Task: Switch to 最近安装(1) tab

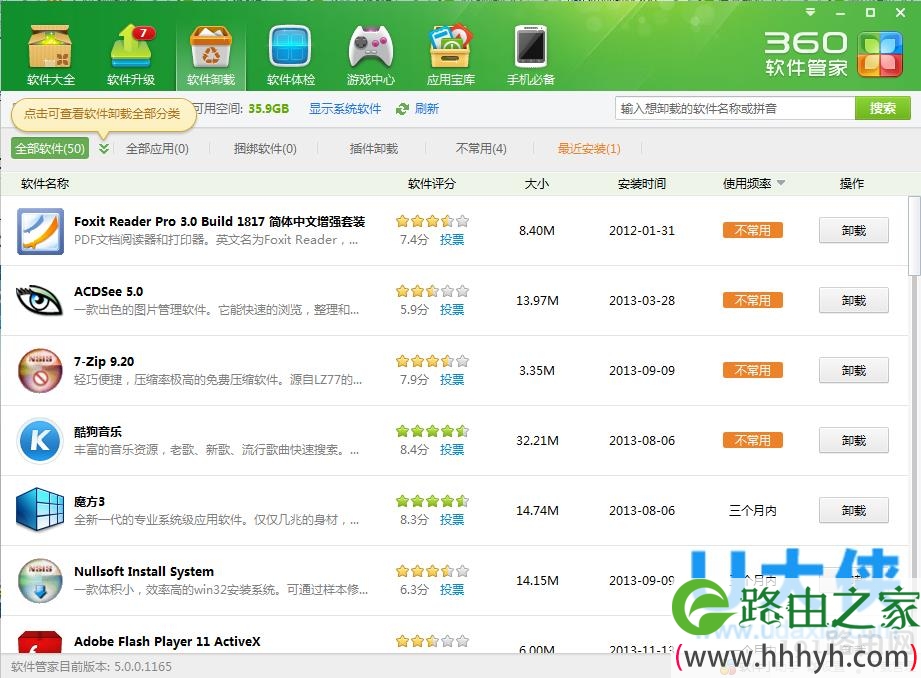Action: (589, 149)
